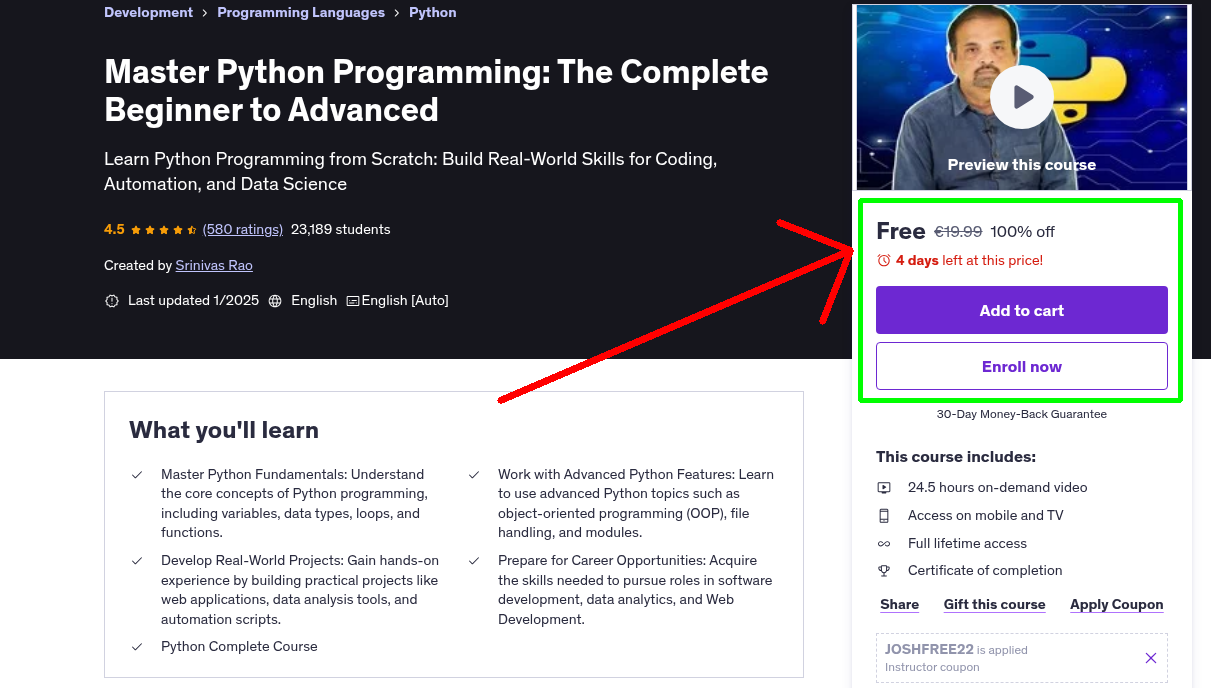Image resolution: width=1211 pixels, height=688 pixels.
Task: Click the Last updated 1/2025 text
Action: (193, 301)
